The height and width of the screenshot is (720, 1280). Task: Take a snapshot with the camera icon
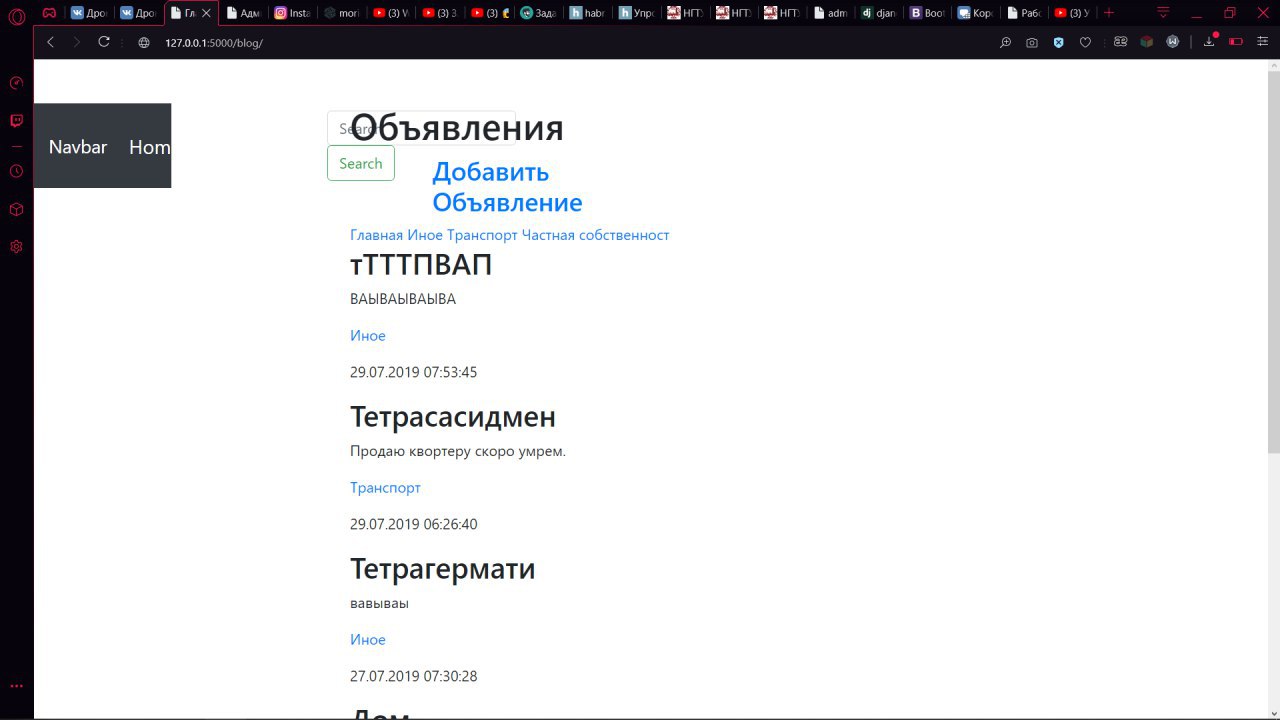(x=1032, y=43)
